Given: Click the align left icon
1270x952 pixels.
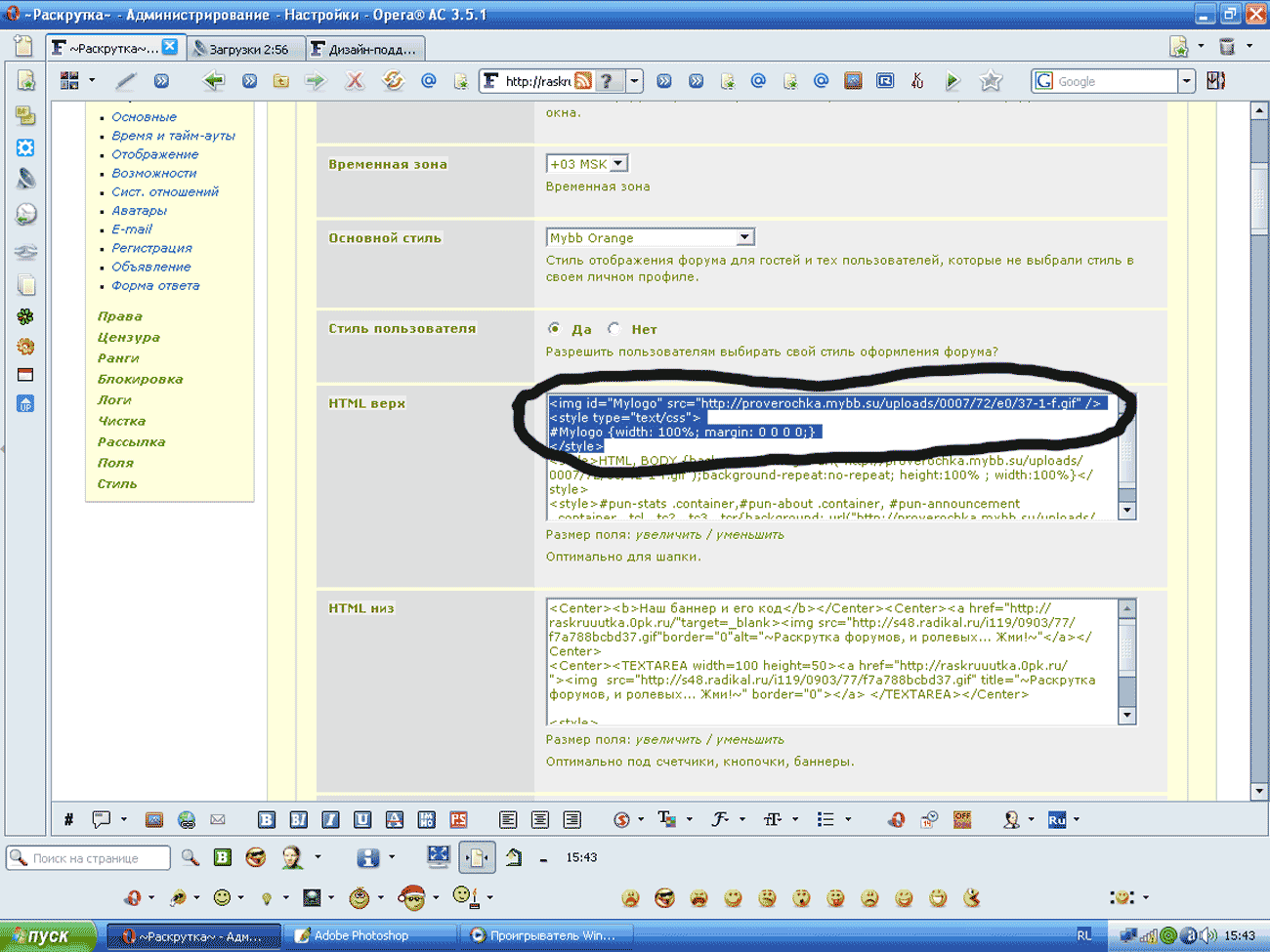Looking at the screenshot, I should point(508,820).
